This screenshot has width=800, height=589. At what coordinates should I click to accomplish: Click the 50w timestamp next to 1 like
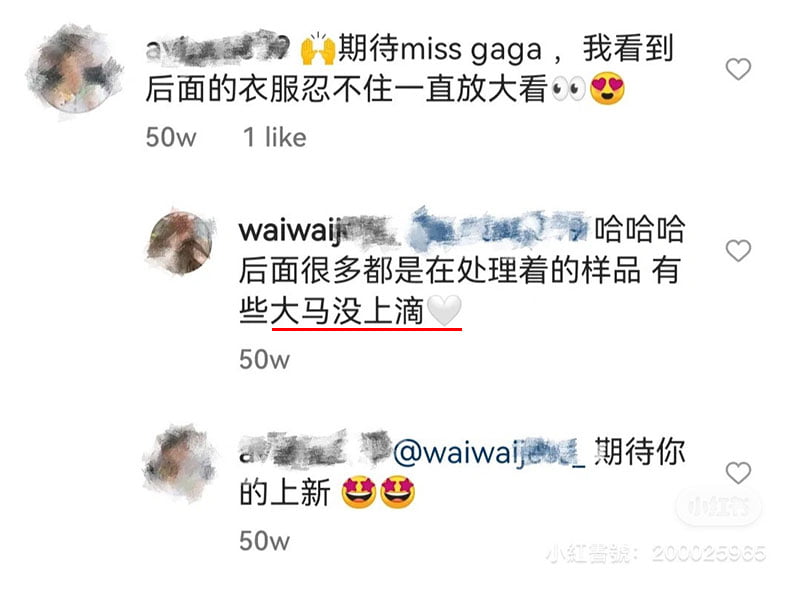171,137
